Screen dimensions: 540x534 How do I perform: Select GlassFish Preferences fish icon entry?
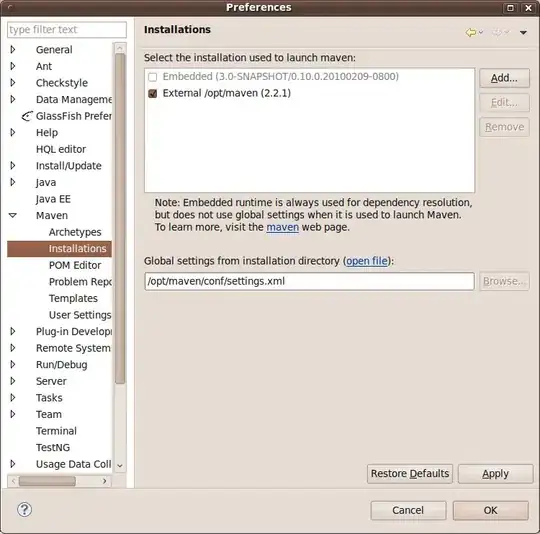pos(27,116)
